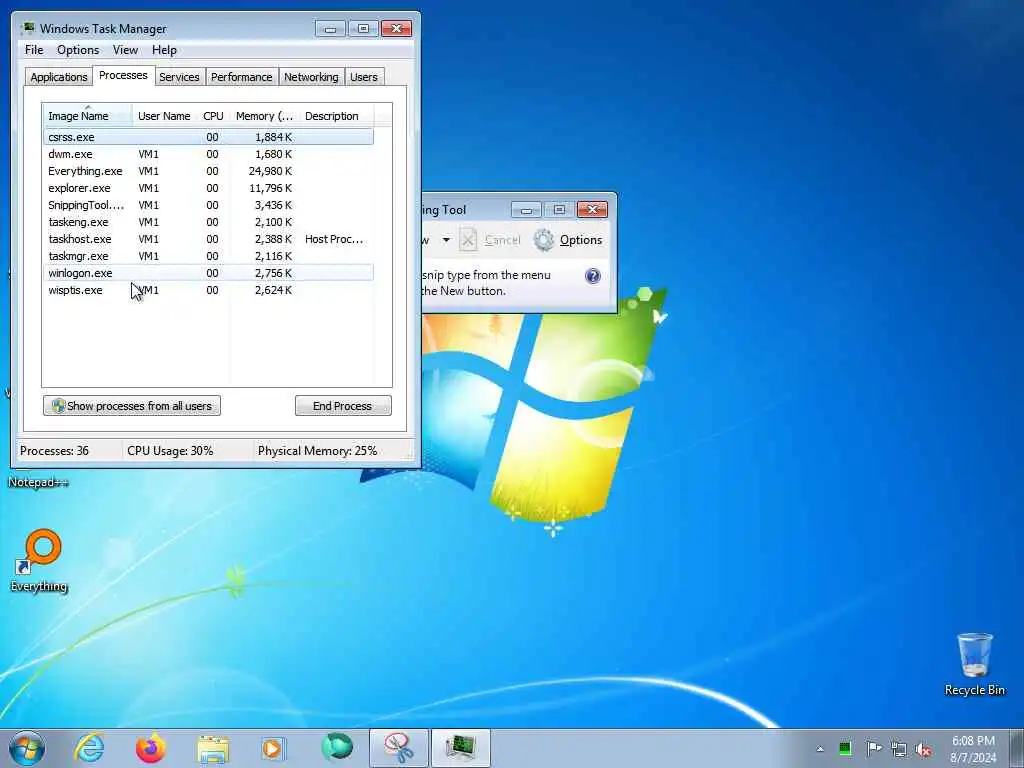This screenshot has height=768, width=1024.
Task: Click Host Proc... description cell
Action: [x=334, y=239]
